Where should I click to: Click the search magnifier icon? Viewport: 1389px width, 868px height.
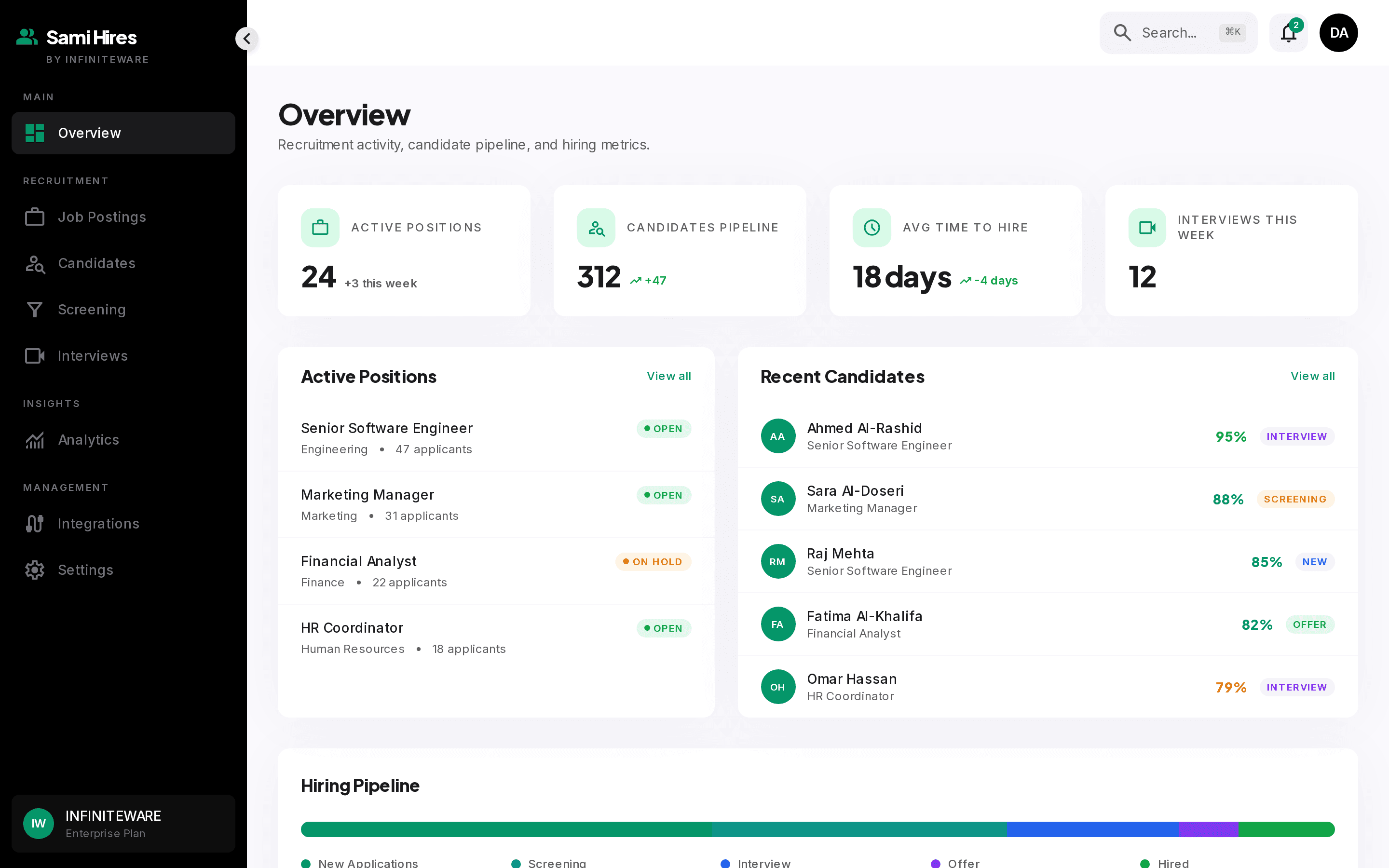point(1122,33)
